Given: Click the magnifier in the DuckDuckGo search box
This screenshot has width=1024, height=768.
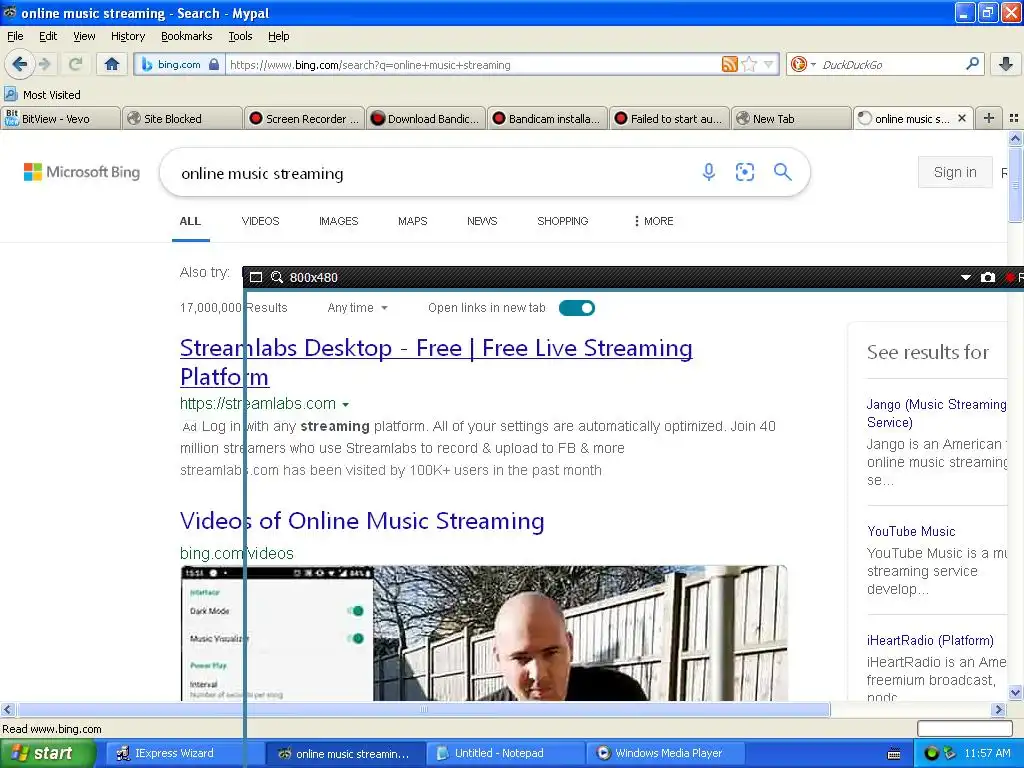Looking at the screenshot, I should point(972,64).
